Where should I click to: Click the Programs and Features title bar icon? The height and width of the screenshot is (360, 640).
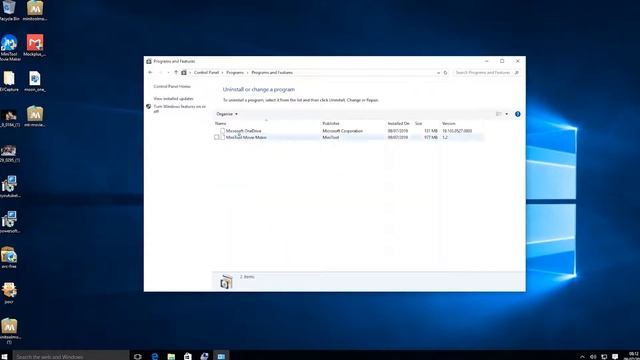point(149,61)
